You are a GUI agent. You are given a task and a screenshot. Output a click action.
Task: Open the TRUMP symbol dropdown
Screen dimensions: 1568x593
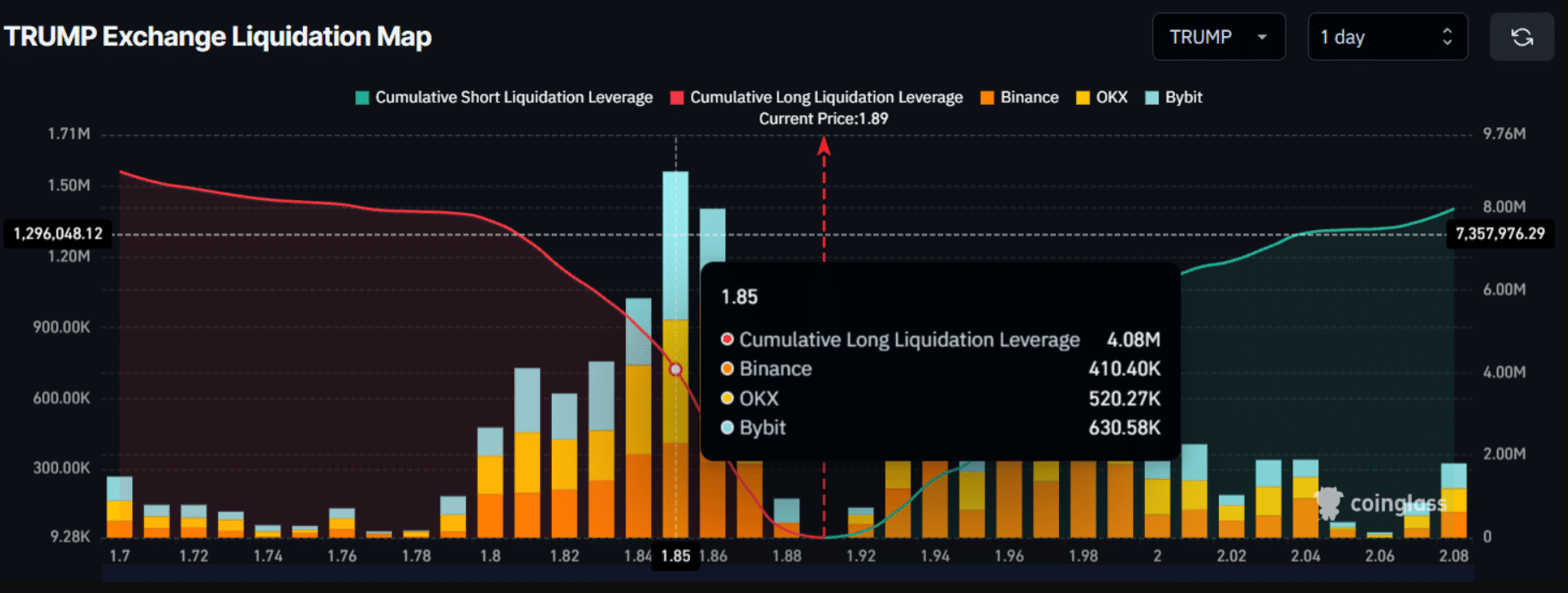pos(1219,37)
